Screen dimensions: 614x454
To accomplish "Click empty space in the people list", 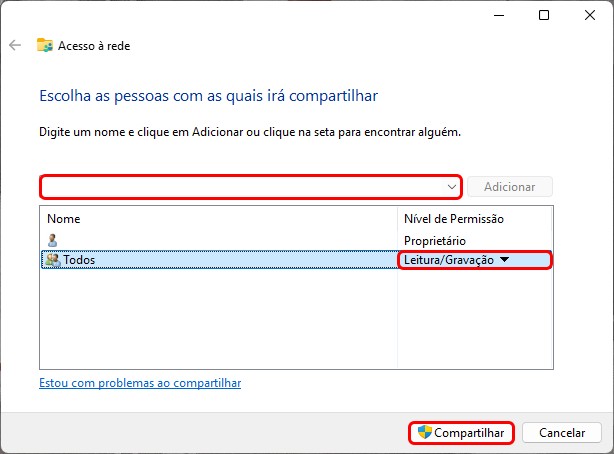I will (220, 320).
